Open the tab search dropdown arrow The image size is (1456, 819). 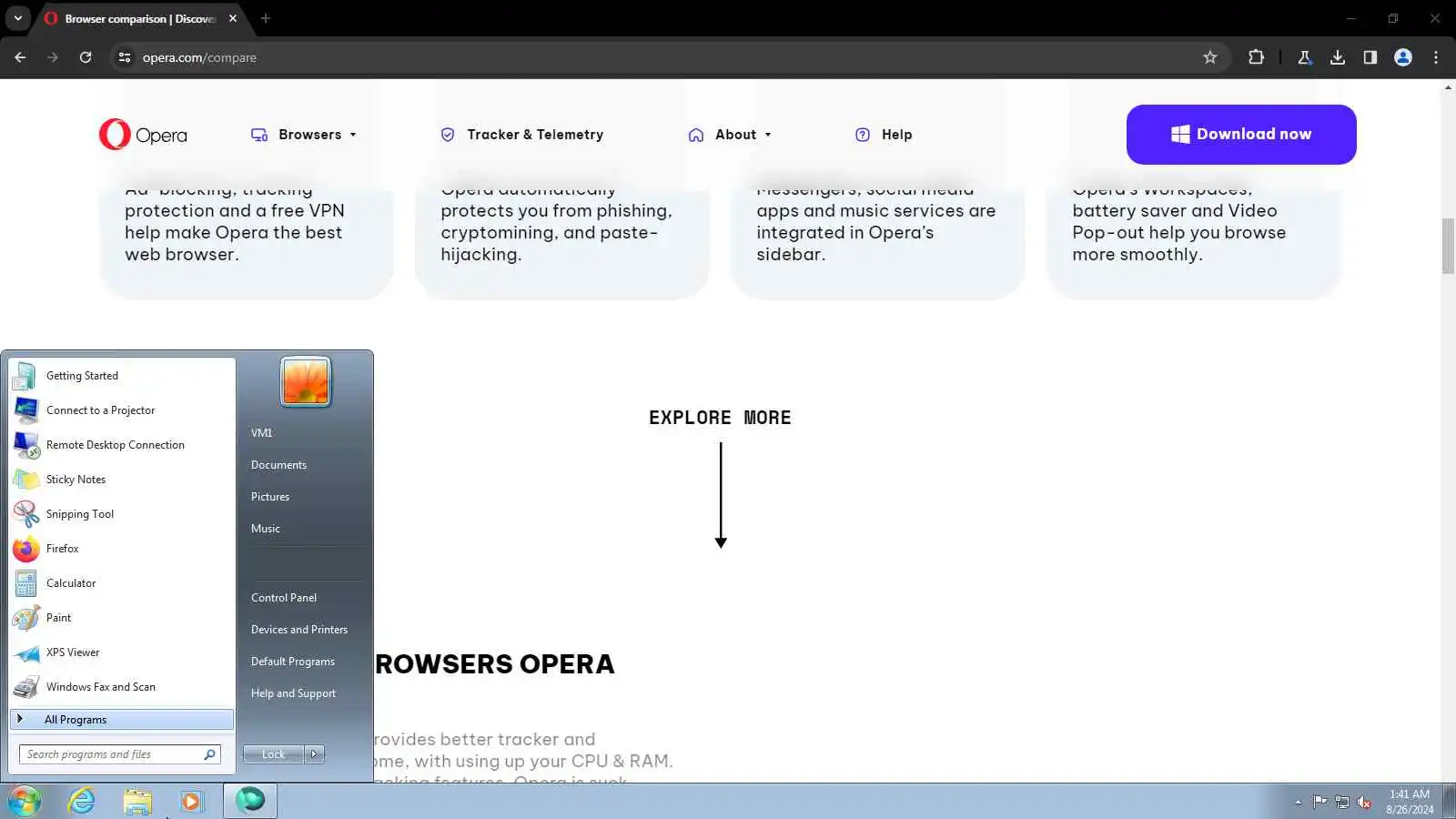[x=17, y=18]
